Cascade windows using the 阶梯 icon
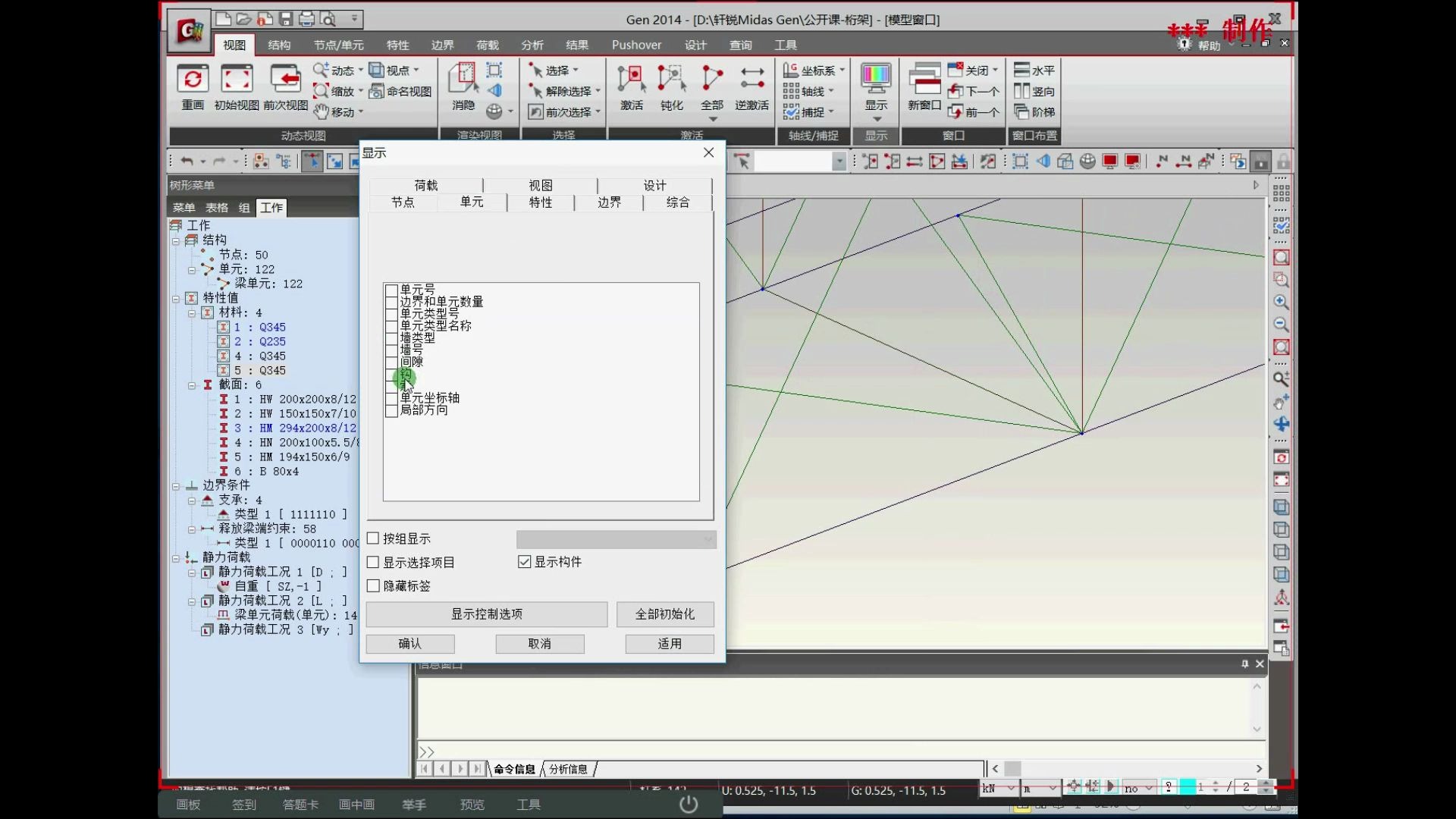 pyautogui.click(x=1034, y=111)
